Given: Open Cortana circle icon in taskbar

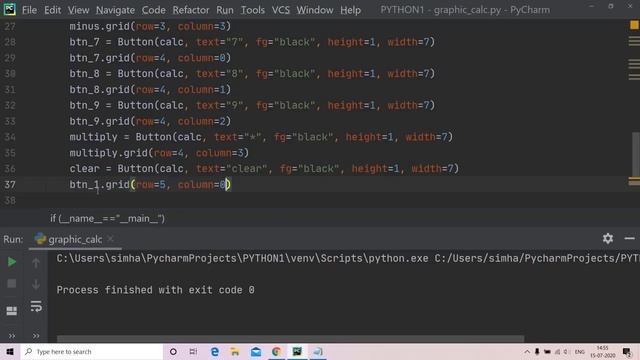Looking at the screenshot, I should 173,351.
